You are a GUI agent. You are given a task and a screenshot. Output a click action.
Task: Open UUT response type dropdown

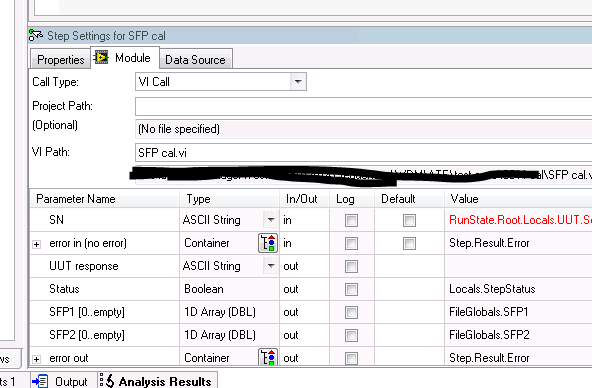tap(271, 266)
